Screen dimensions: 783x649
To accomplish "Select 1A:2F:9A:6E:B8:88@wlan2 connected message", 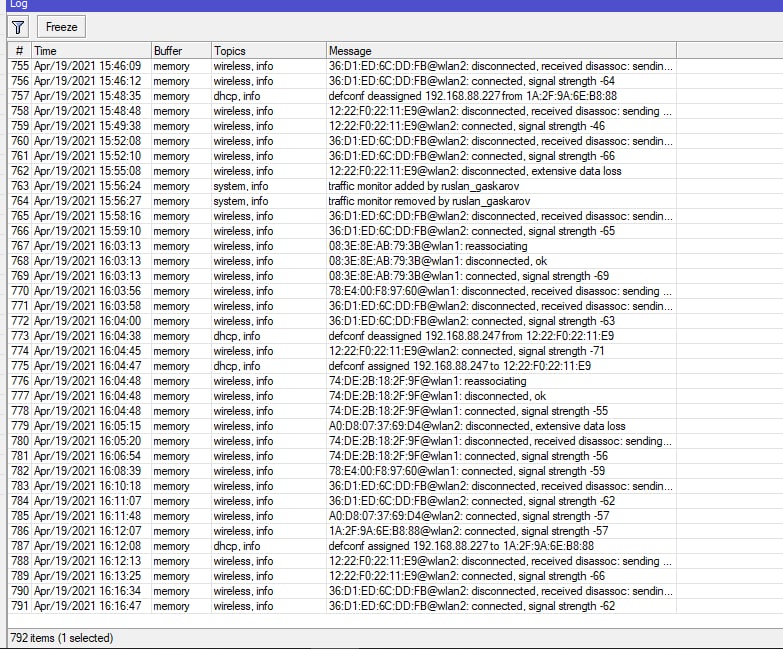I will [468, 531].
